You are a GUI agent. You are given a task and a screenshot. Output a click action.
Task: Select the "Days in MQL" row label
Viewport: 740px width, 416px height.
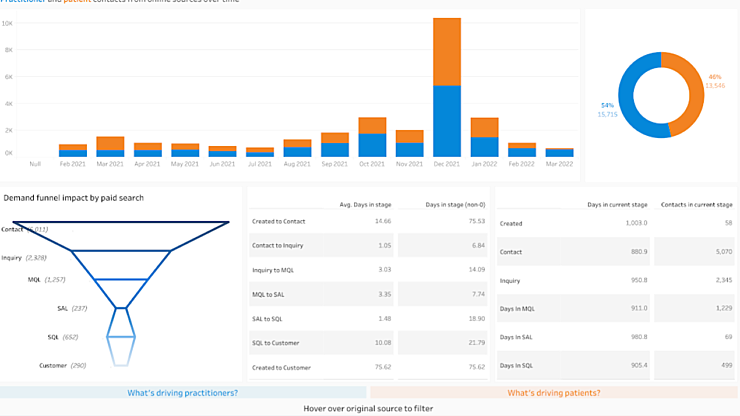[x=517, y=309]
